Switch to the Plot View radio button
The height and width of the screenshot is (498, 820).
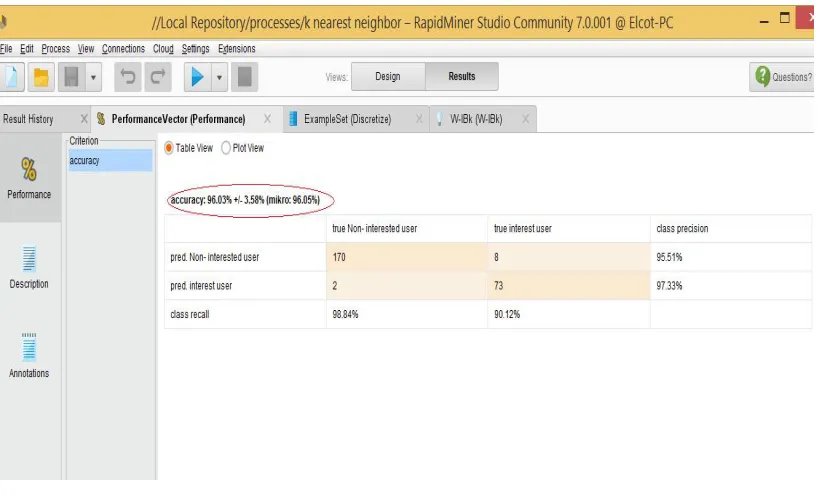(x=226, y=148)
